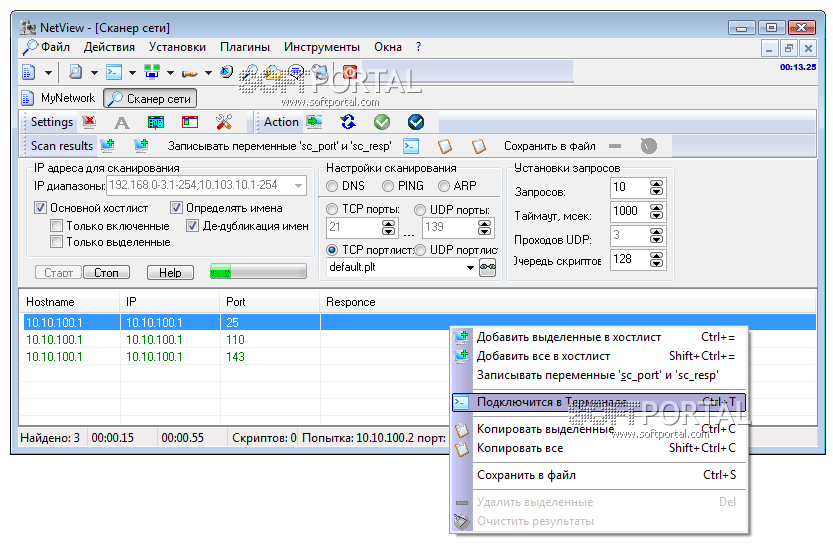Click Сохранить в файл in toolbar
Image resolution: width=833 pixels, height=546 pixels.
tap(550, 146)
